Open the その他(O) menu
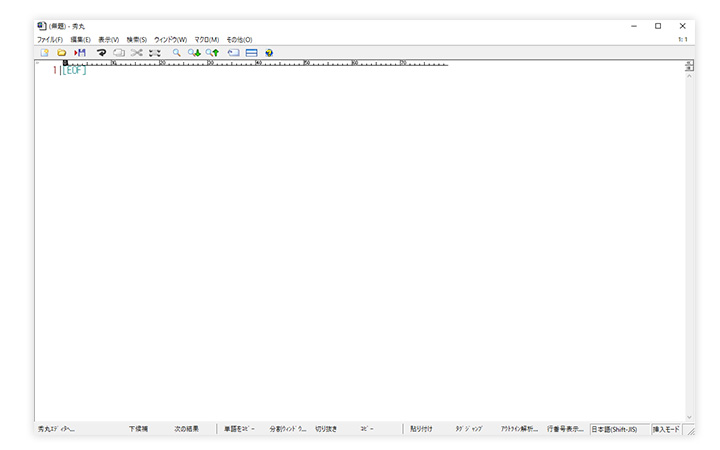The height and width of the screenshot is (450, 720). coord(239,39)
